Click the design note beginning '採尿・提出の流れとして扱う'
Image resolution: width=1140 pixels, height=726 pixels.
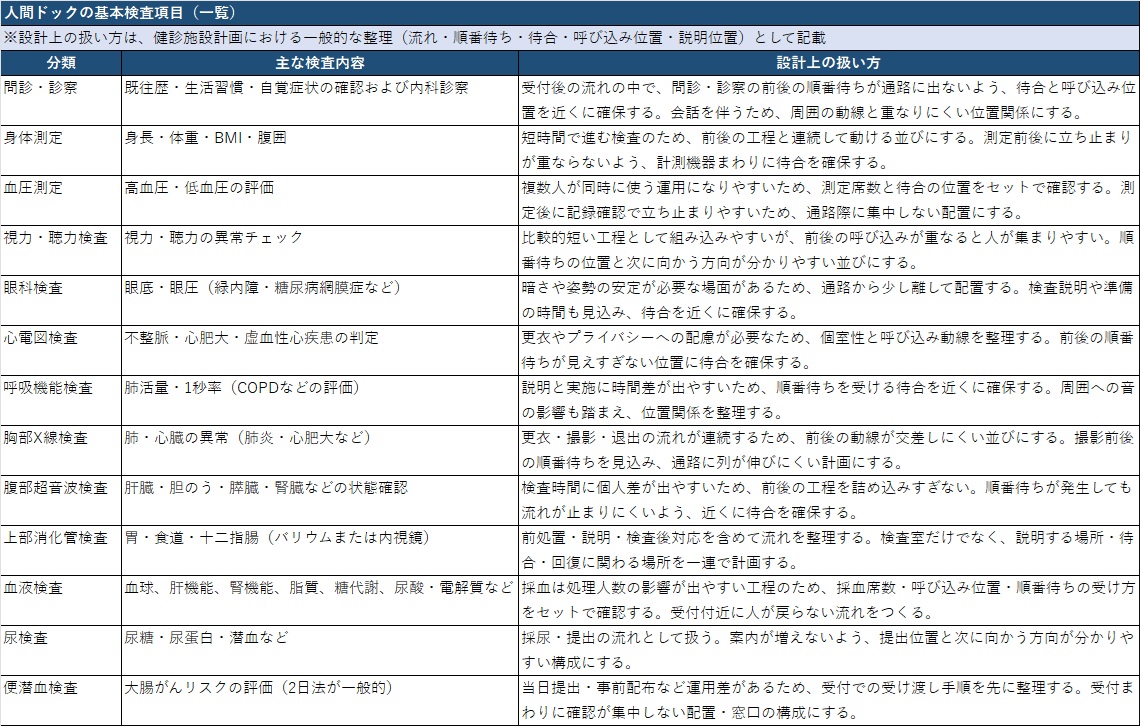click(827, 649)
